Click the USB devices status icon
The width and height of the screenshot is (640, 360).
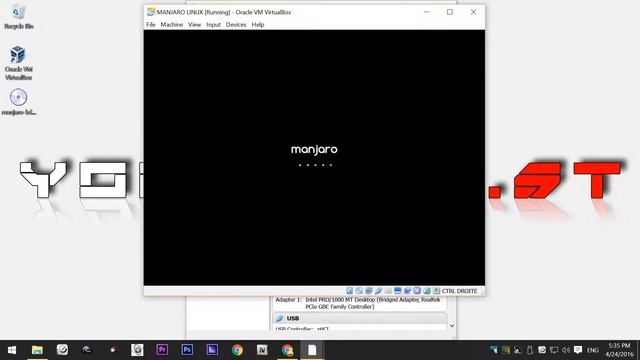pos(378,291)
